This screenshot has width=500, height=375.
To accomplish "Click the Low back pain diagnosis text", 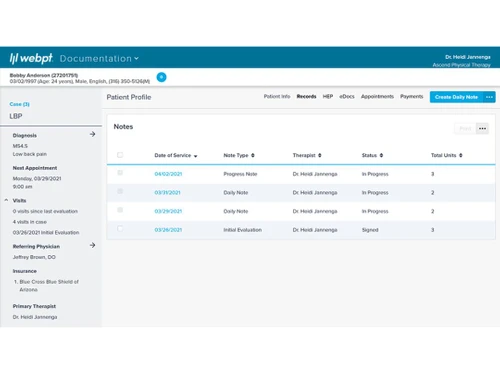I will pos(30,154).
